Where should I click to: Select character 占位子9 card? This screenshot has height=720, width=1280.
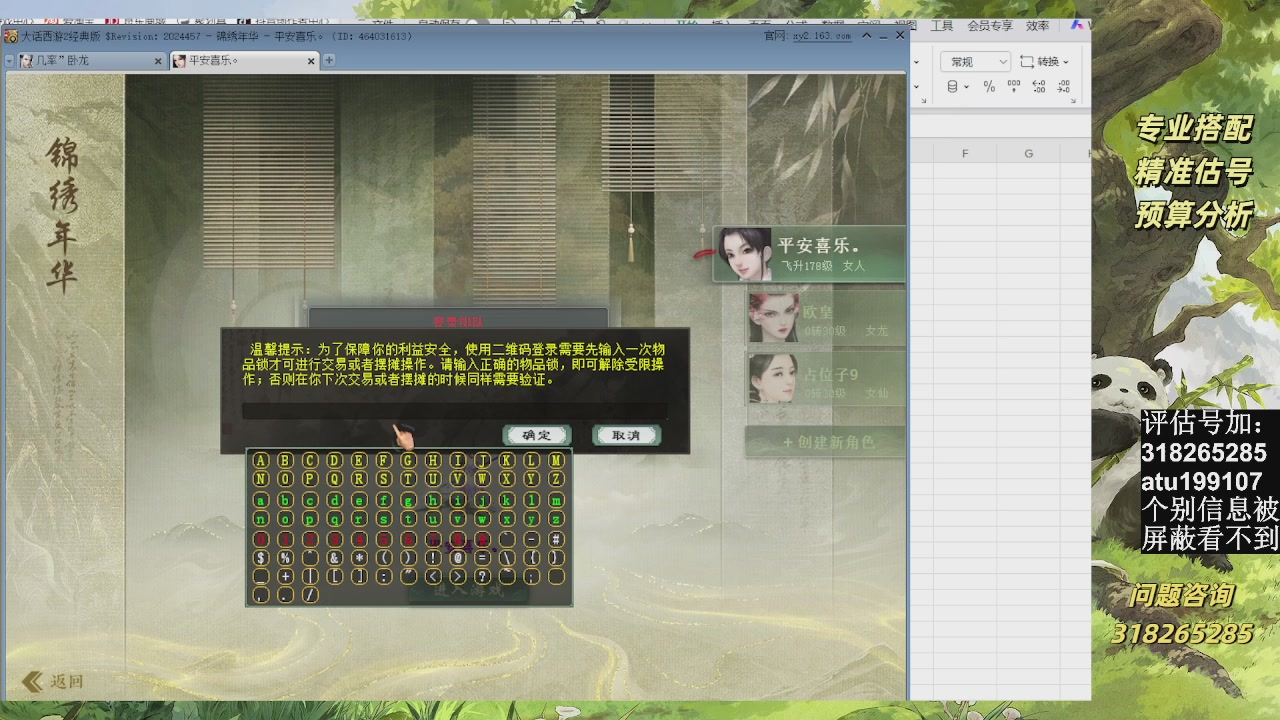click(x=826, y=378)
